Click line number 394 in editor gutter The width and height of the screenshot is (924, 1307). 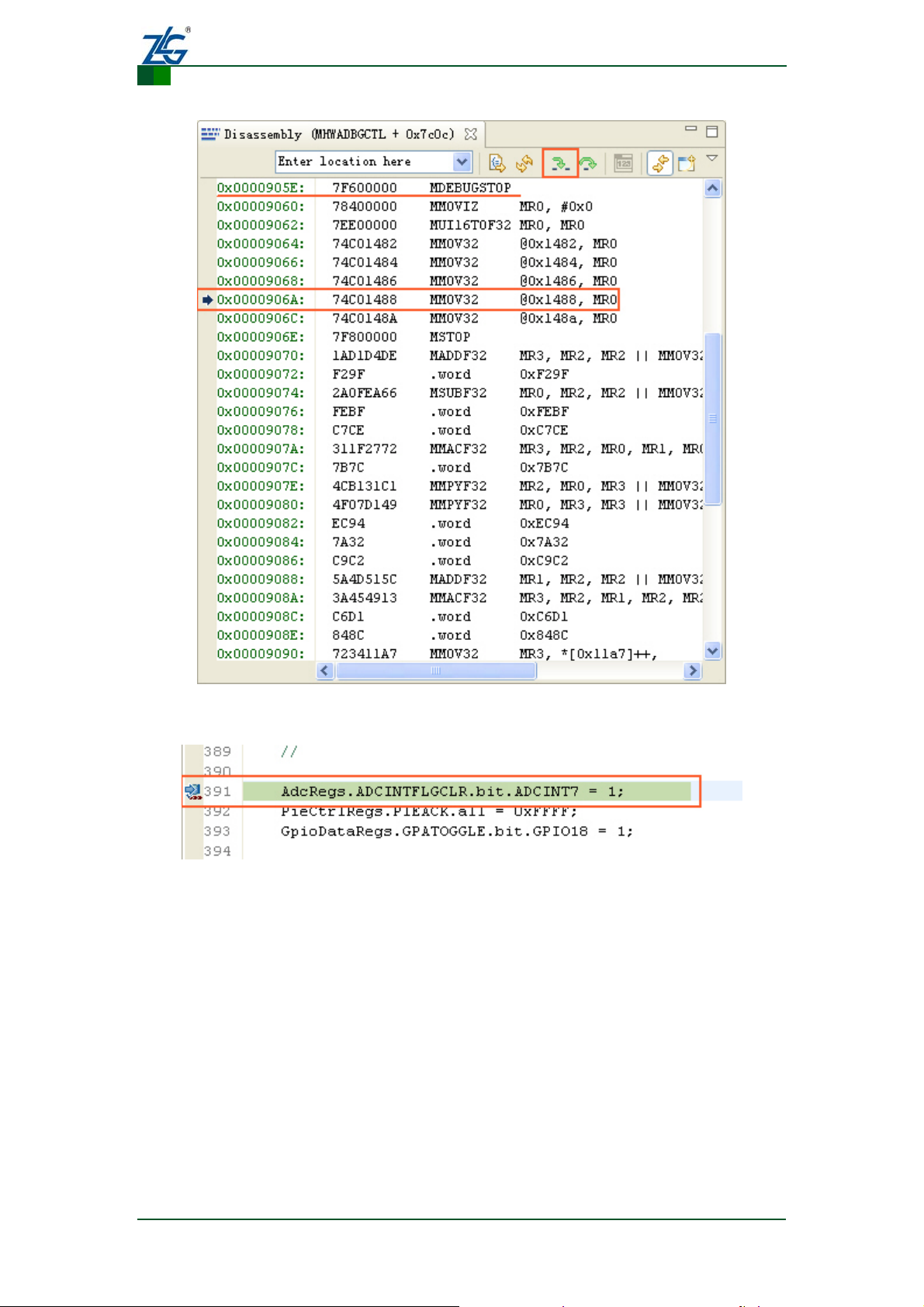217,851
